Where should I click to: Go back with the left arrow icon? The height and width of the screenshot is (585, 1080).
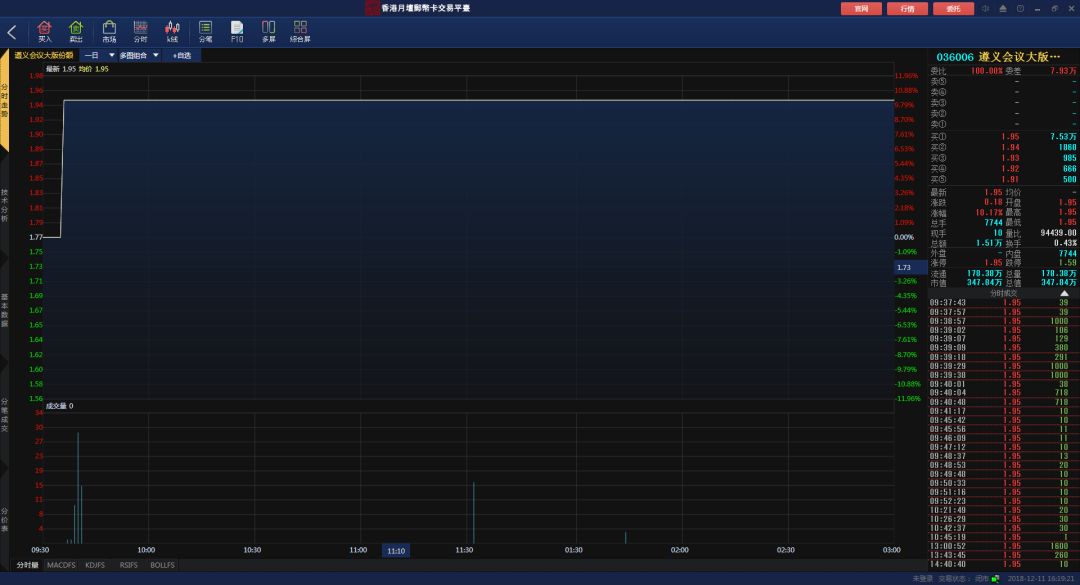point(12,32)
